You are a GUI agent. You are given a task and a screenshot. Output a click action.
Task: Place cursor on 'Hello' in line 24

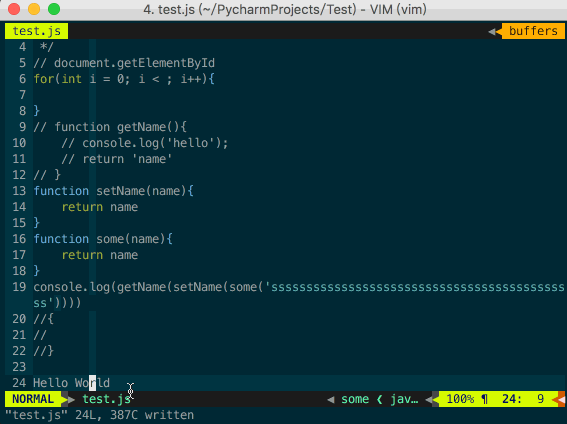click(x=51, y=383)
